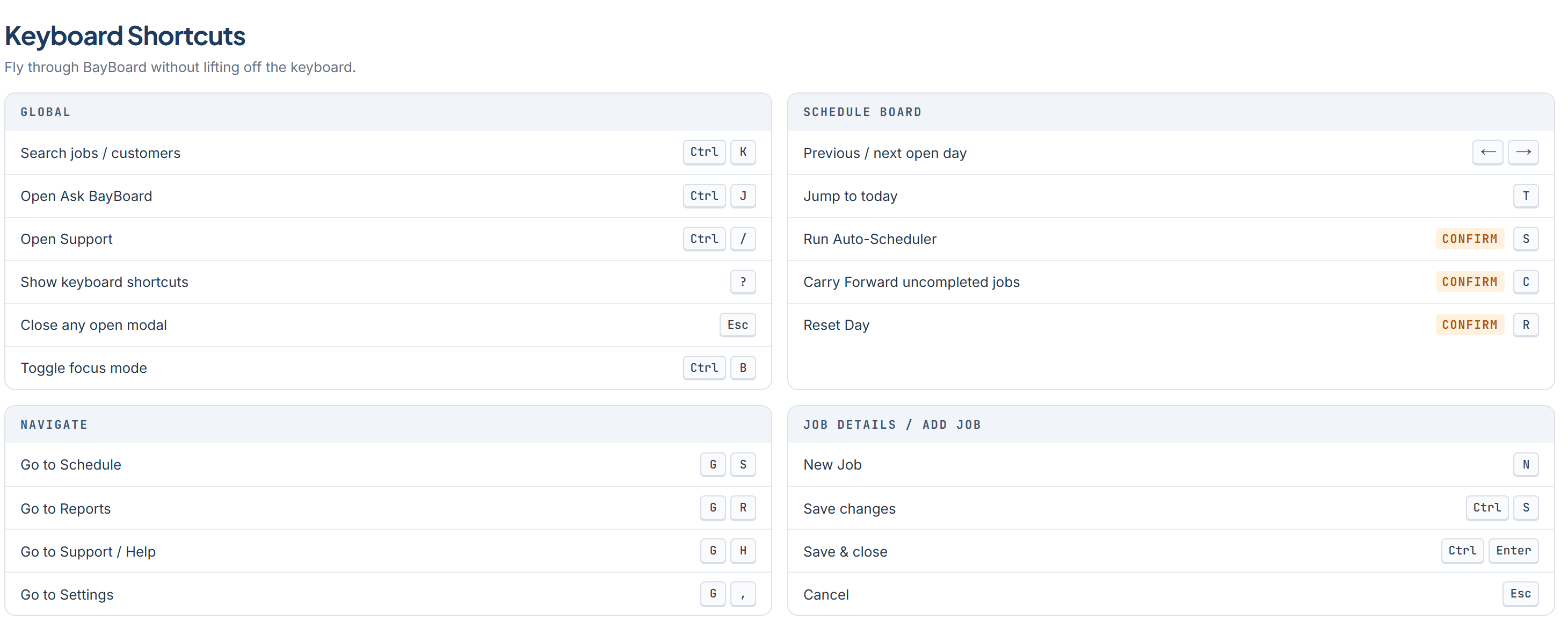Viewport: 1568px width, 634px height.
Task: Click the T key in Jump to today row
Action: [x=1526, y=196]
